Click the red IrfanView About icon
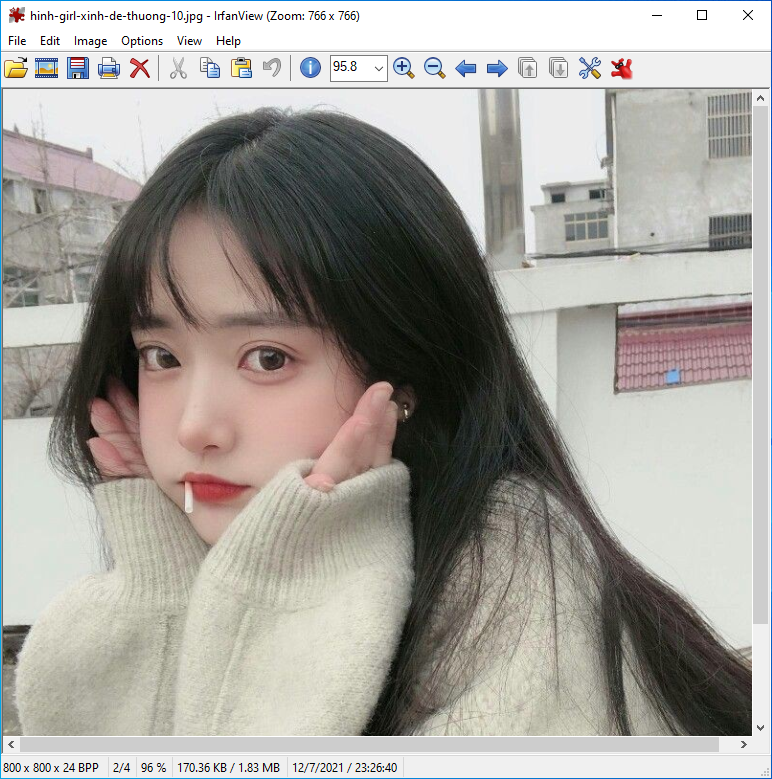Image resolution: width=772 pixels, height=779 pixels. [x=622, y=68]
